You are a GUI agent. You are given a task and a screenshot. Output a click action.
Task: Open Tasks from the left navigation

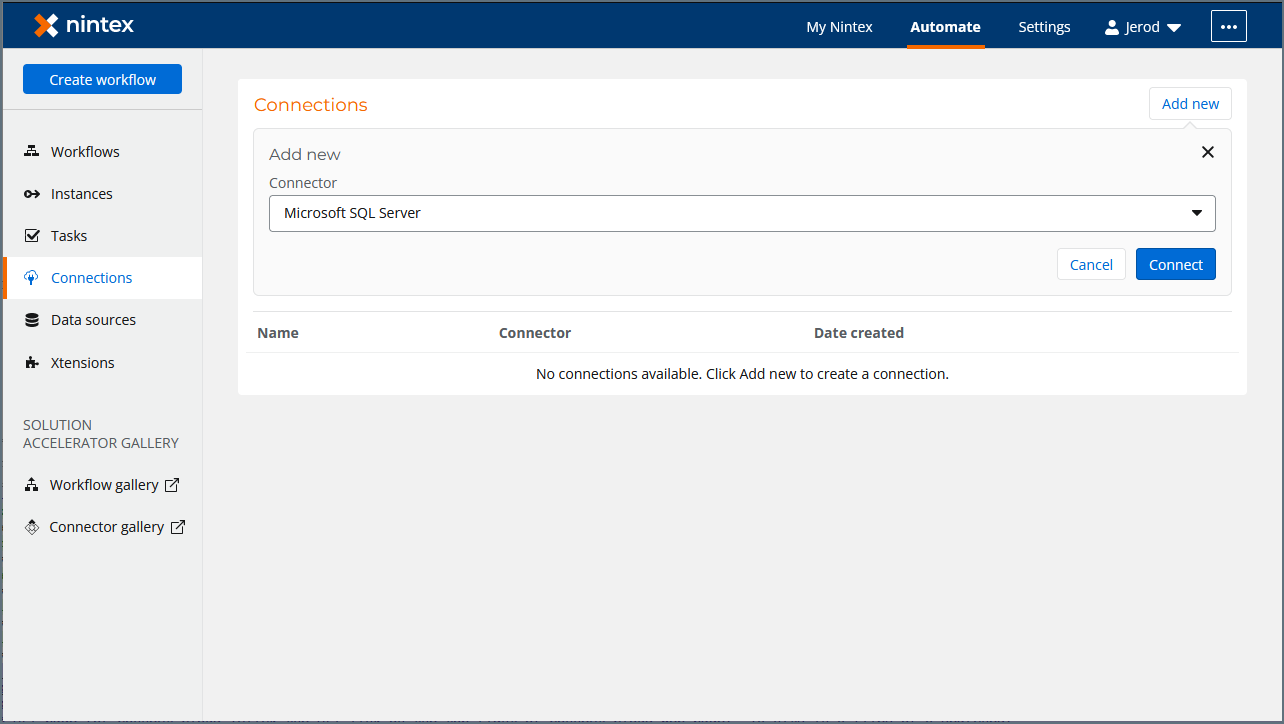point(67,235)
